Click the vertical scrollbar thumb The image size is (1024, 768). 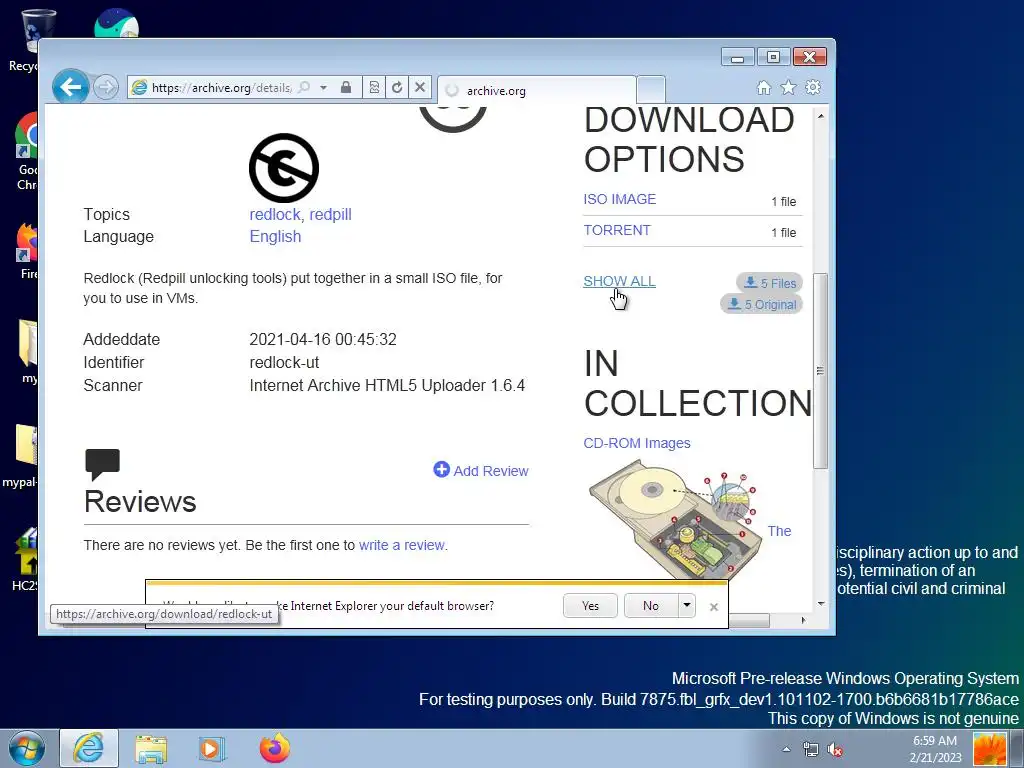coord(821,370)
